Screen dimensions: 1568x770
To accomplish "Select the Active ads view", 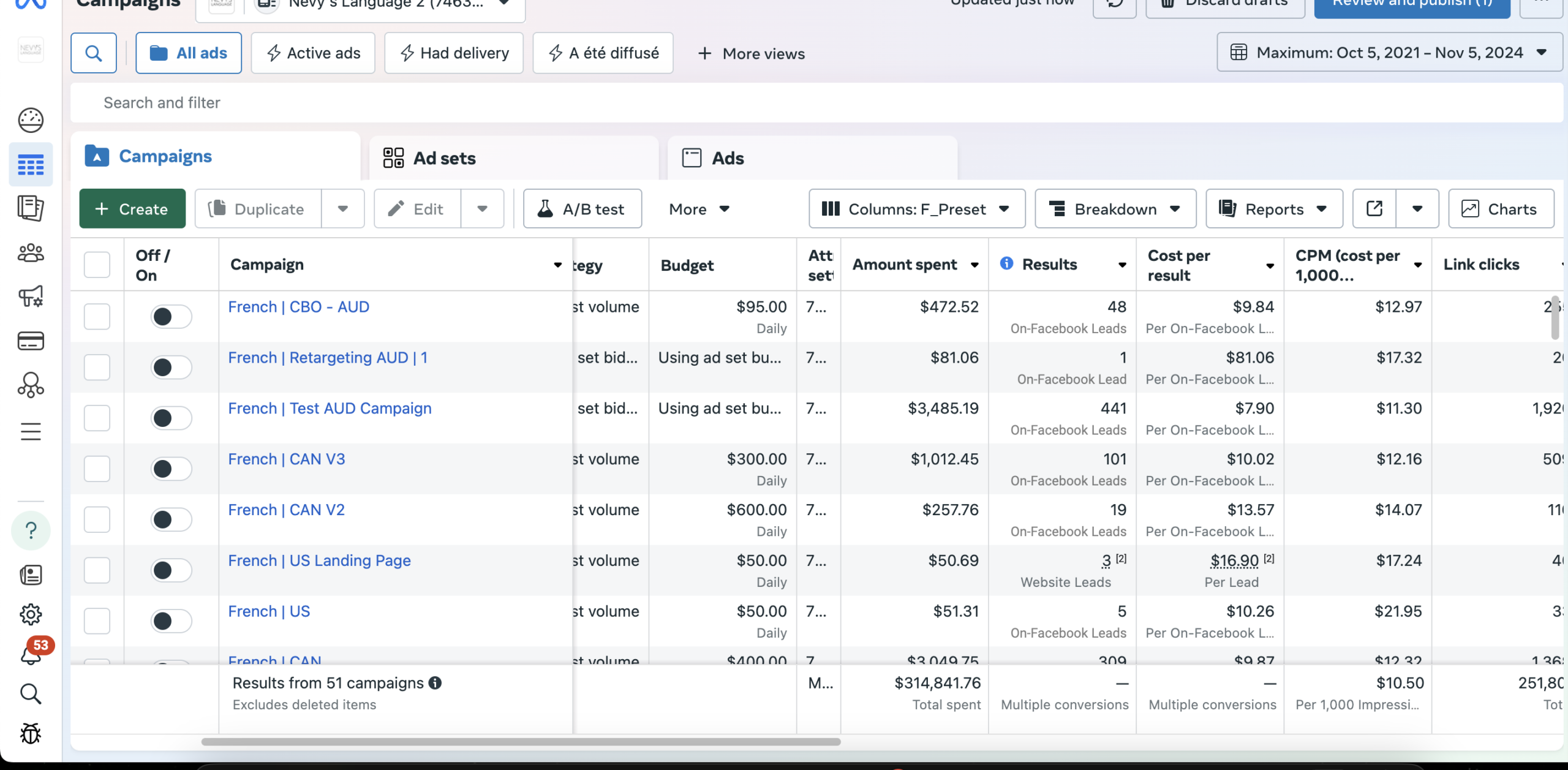I will (313, 53).
